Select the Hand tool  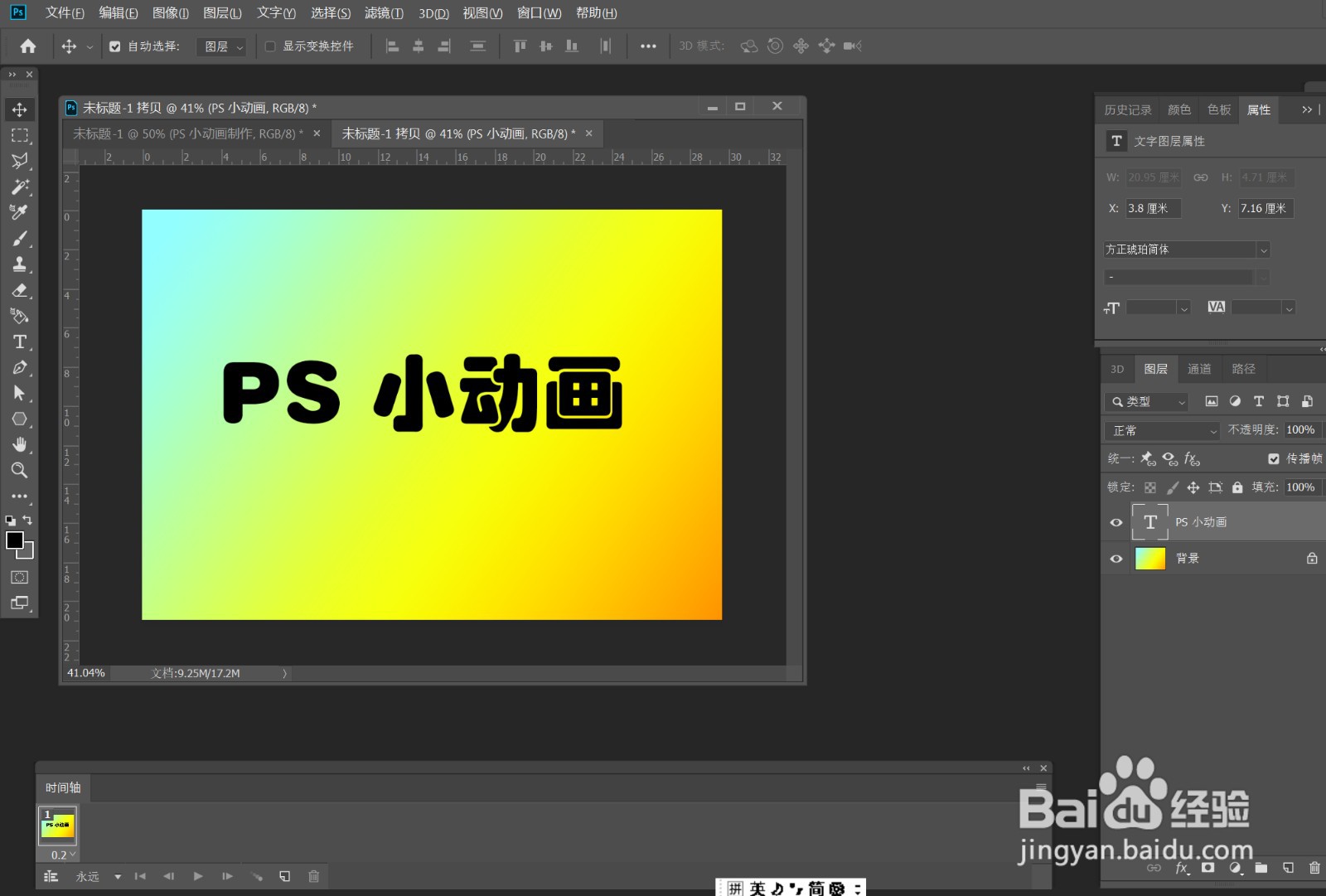[x=19, y=444]
